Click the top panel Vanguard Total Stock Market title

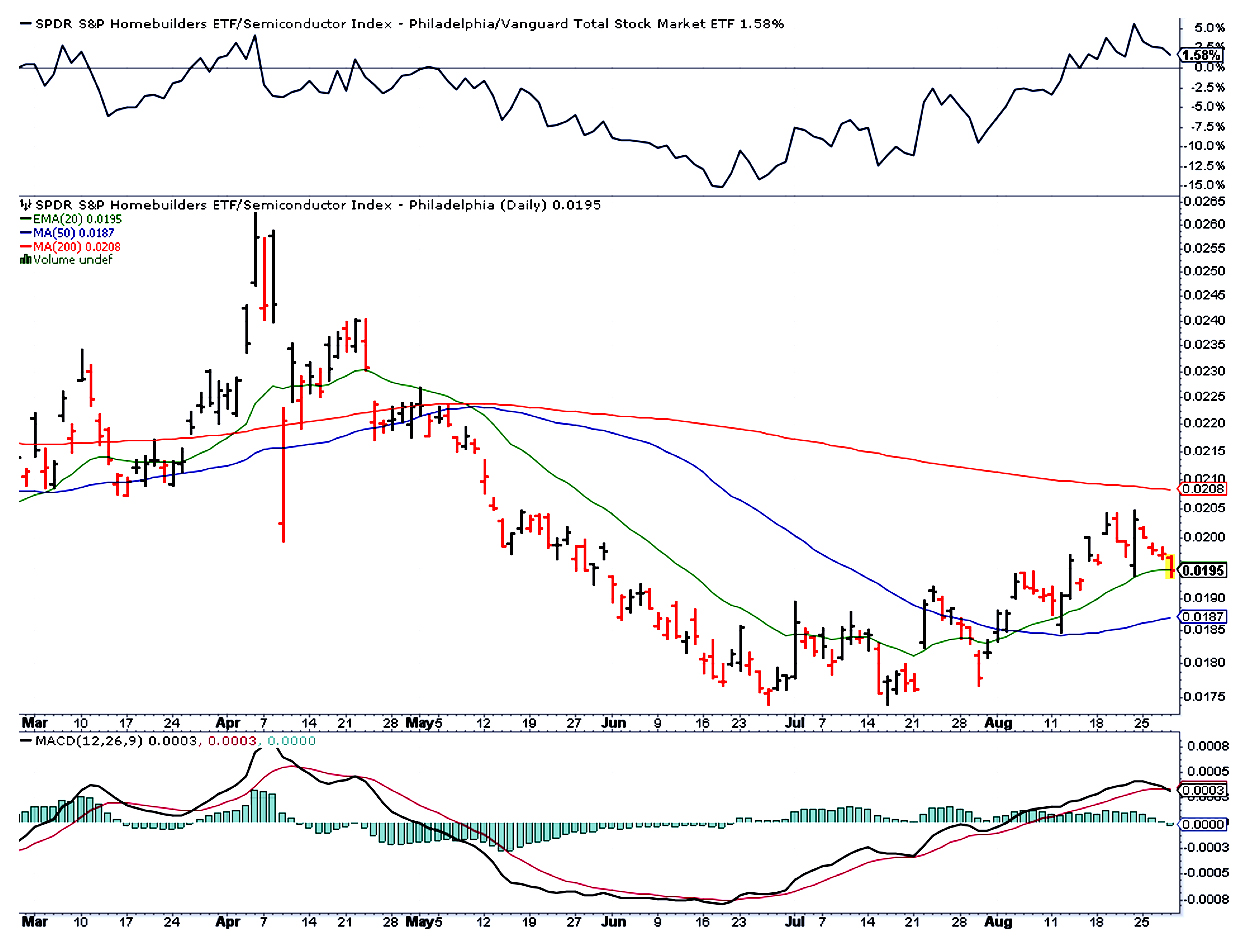[x=400, y=22]
